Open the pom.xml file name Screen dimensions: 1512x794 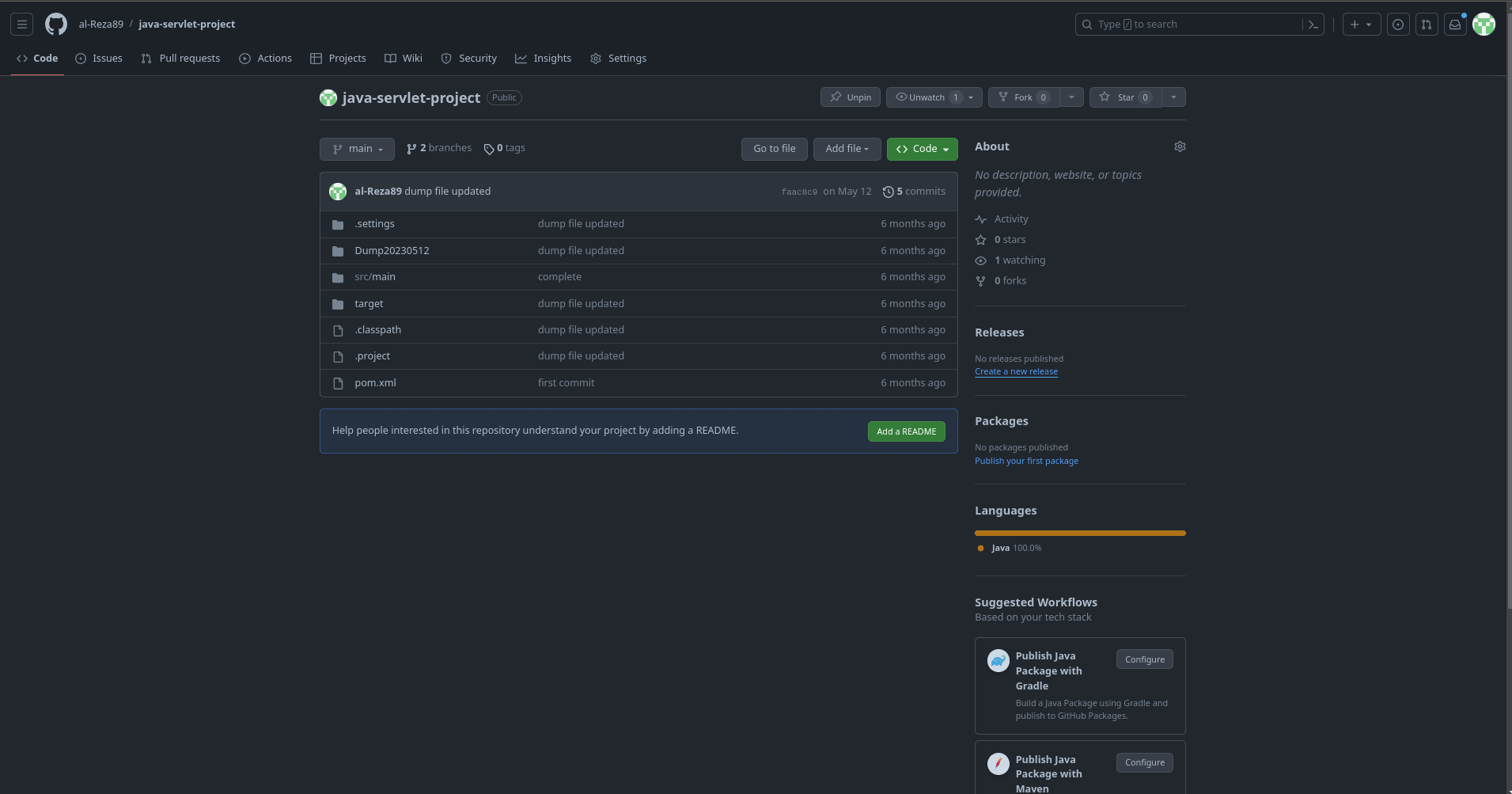pyautogui.click(x=375, y=383)
